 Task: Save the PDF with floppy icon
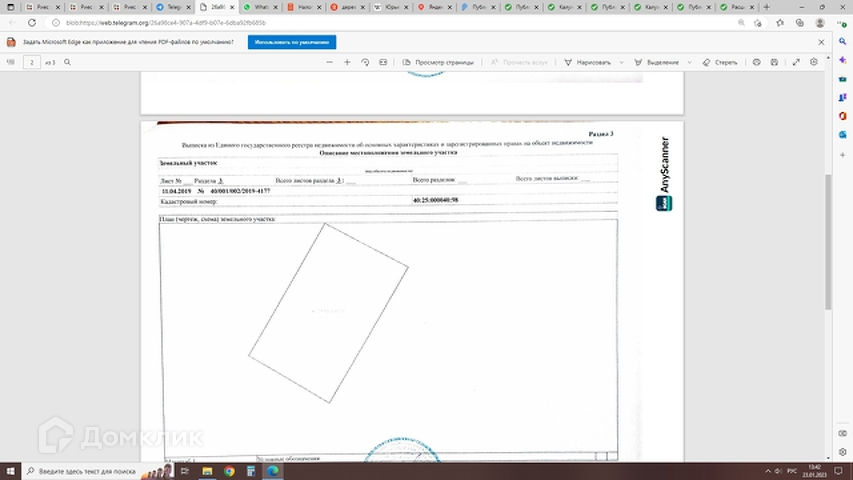[774, 62]
